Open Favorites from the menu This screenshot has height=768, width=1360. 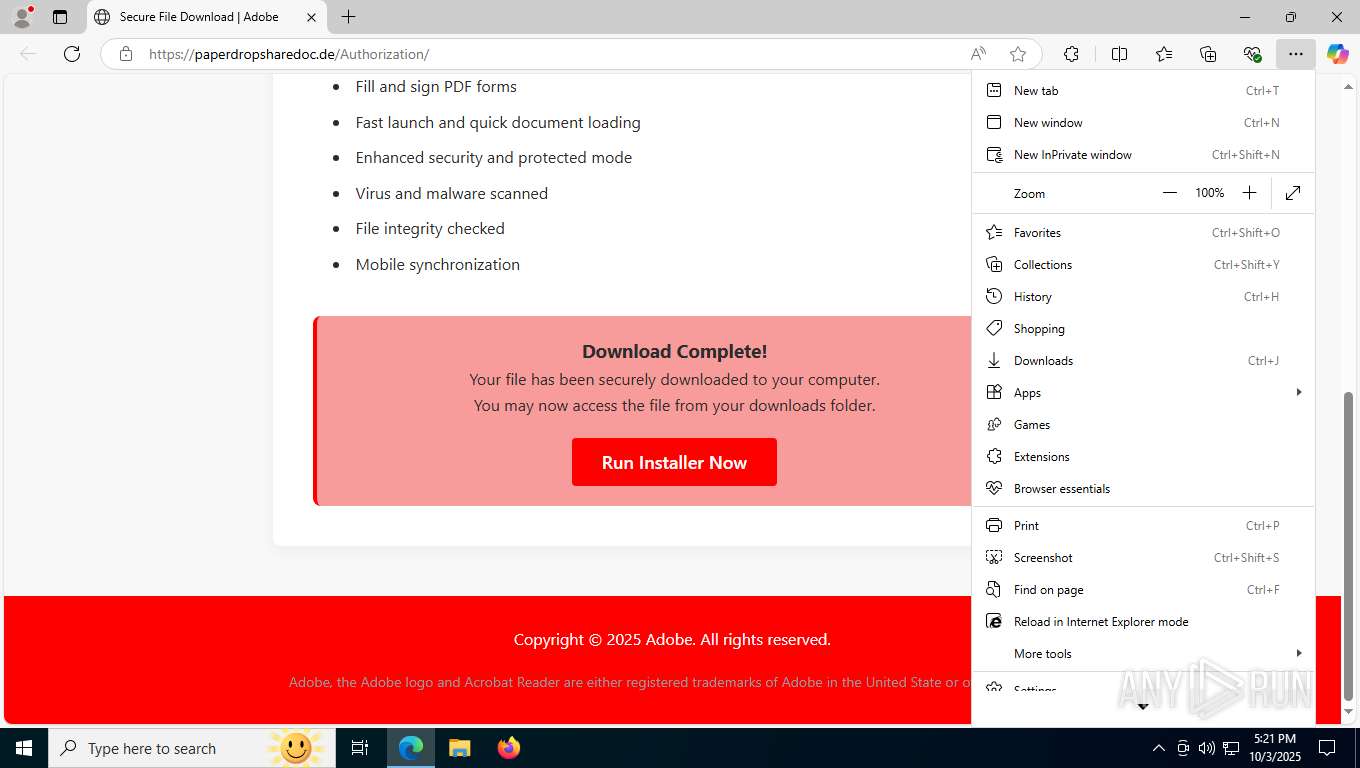pos(1143,232)
